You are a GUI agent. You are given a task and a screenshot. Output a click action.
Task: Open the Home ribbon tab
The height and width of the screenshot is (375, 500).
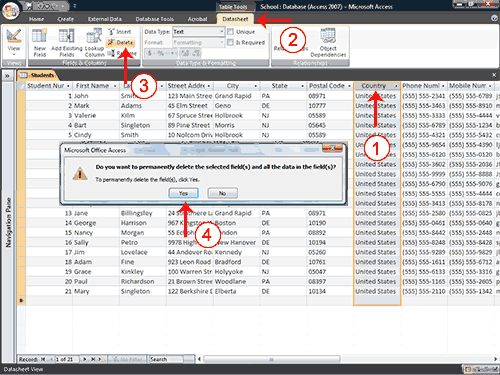[36, 19]
